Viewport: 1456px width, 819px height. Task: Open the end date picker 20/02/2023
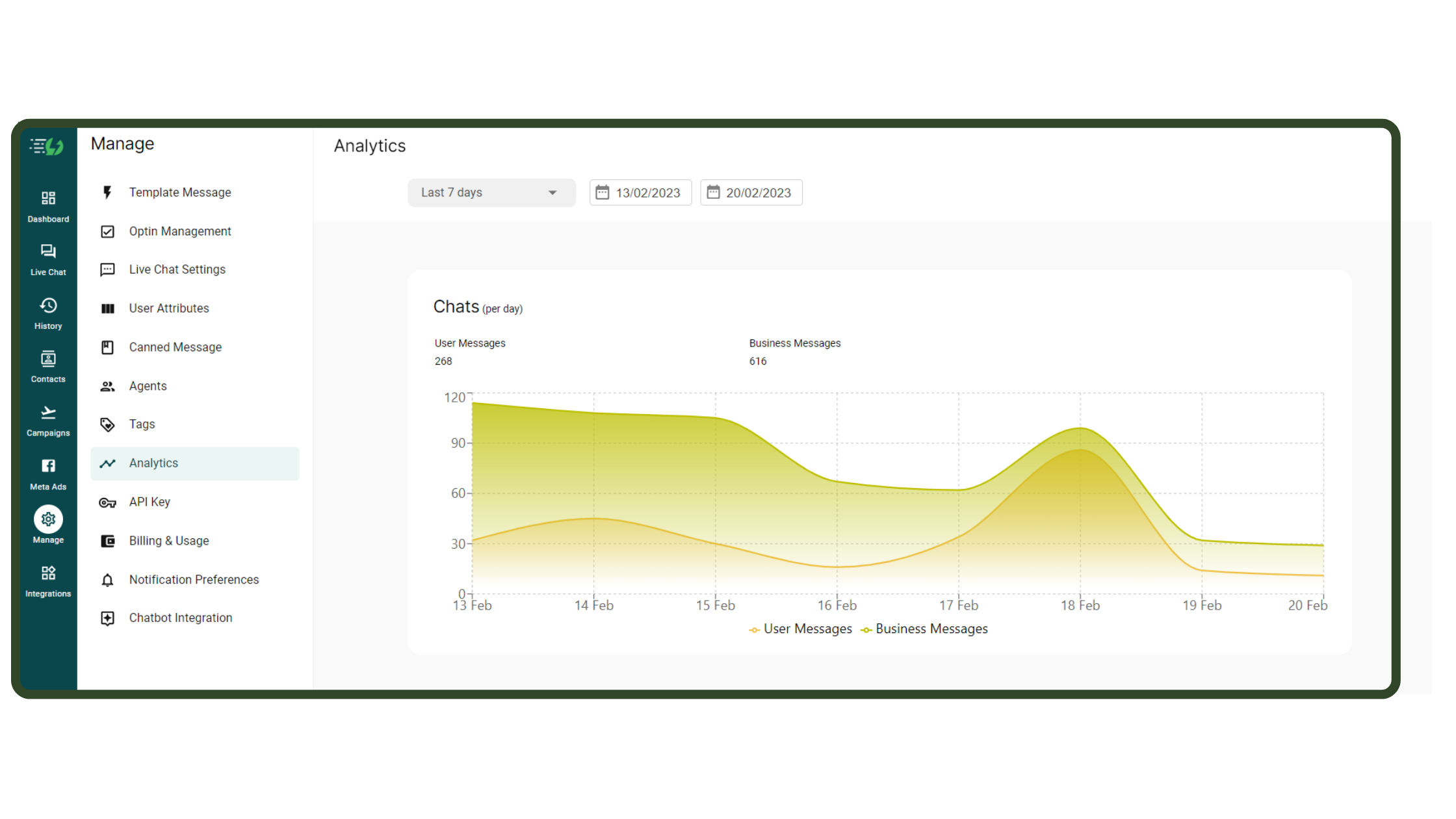click(x=751, y=193)
